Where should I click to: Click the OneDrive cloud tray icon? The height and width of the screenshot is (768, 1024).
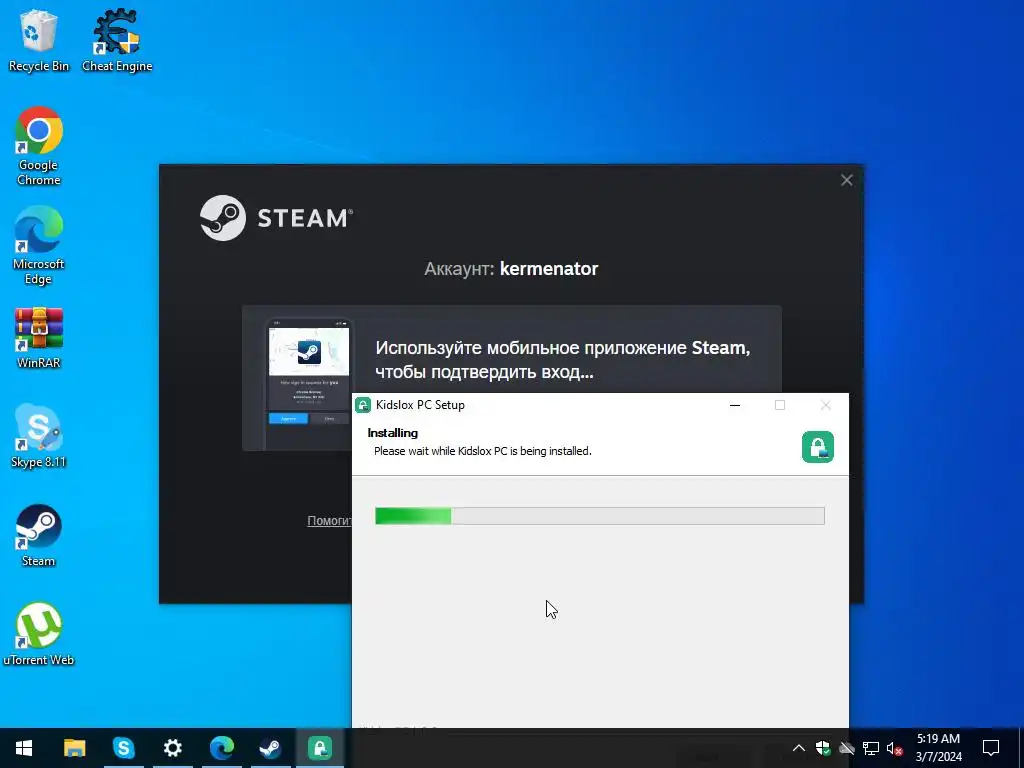[x=846, y=748]
